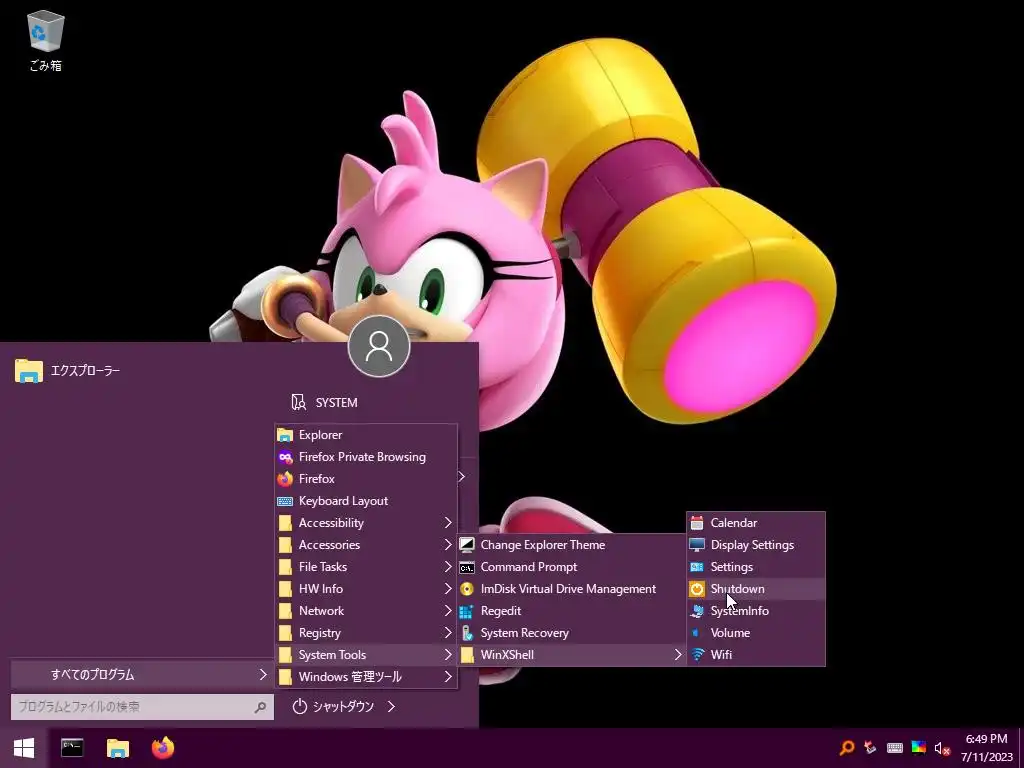
Task: Click the SYSTEM user folder entry
Action: point(325,402)
